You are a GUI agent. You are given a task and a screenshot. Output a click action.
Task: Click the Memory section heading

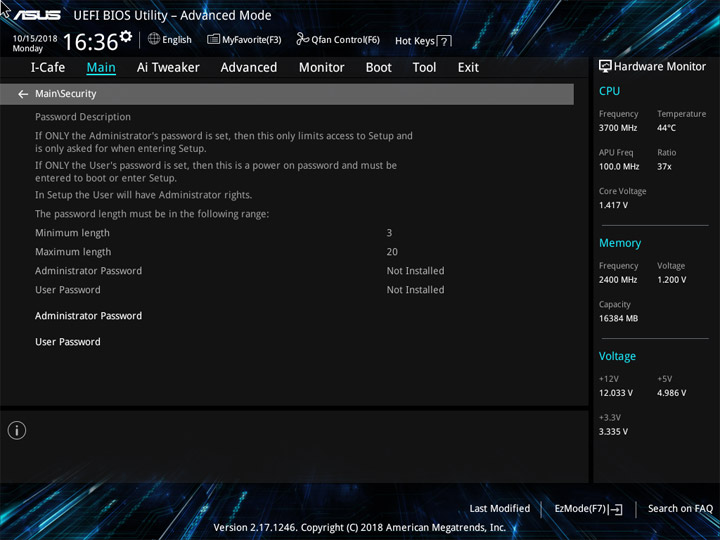click(x=620, y=243)
